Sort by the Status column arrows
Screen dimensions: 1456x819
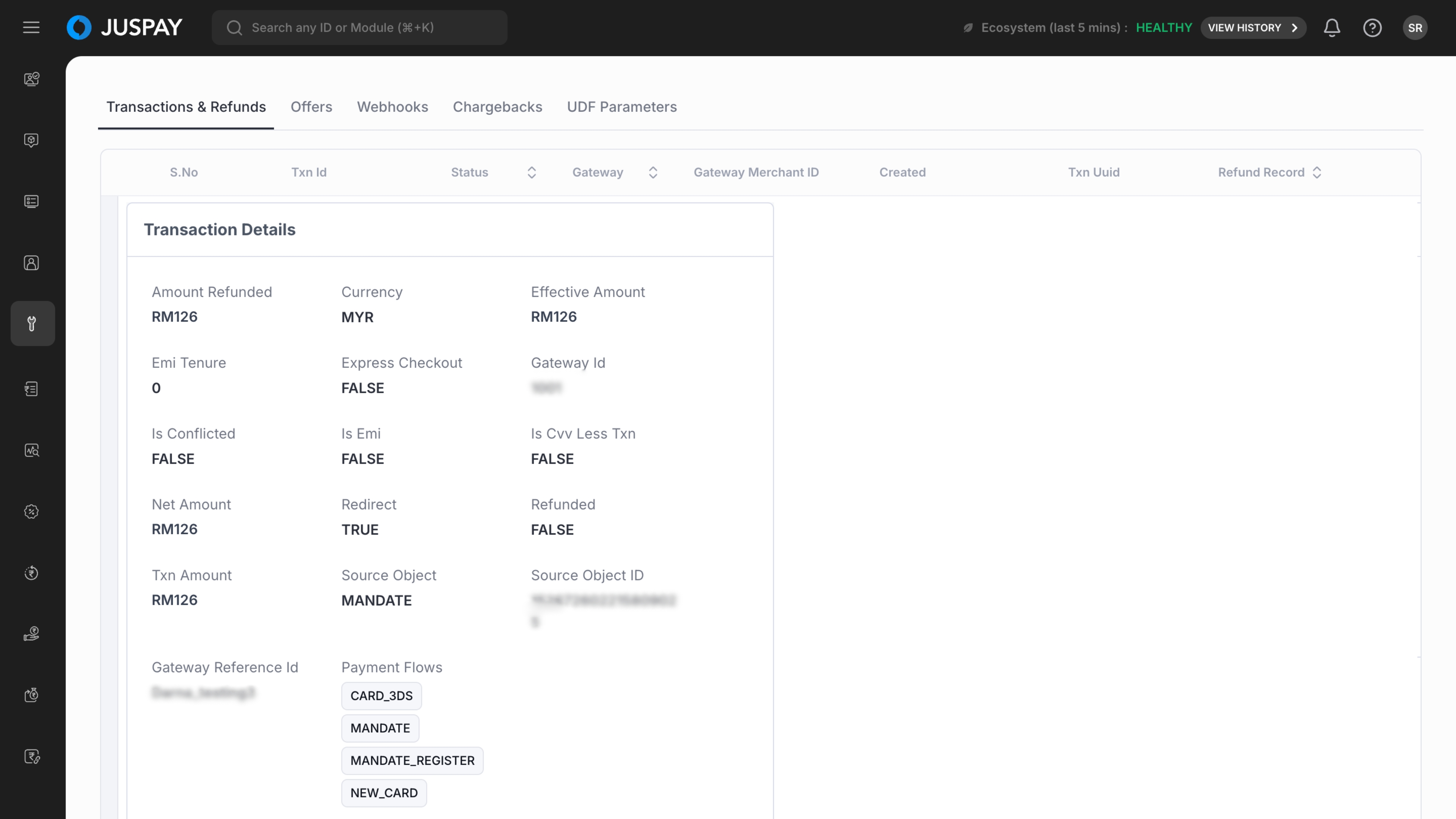coord(531,173)
